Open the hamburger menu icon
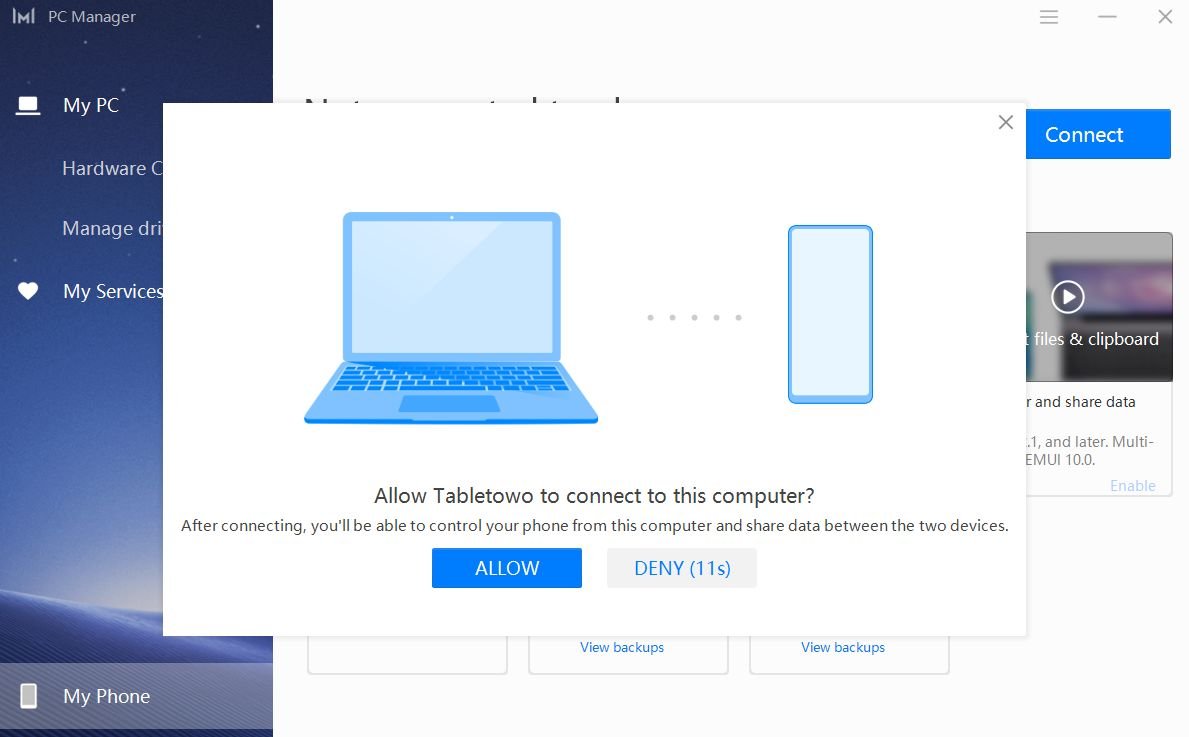This screenshot has height=737, width=1189. coord(1049,17)
